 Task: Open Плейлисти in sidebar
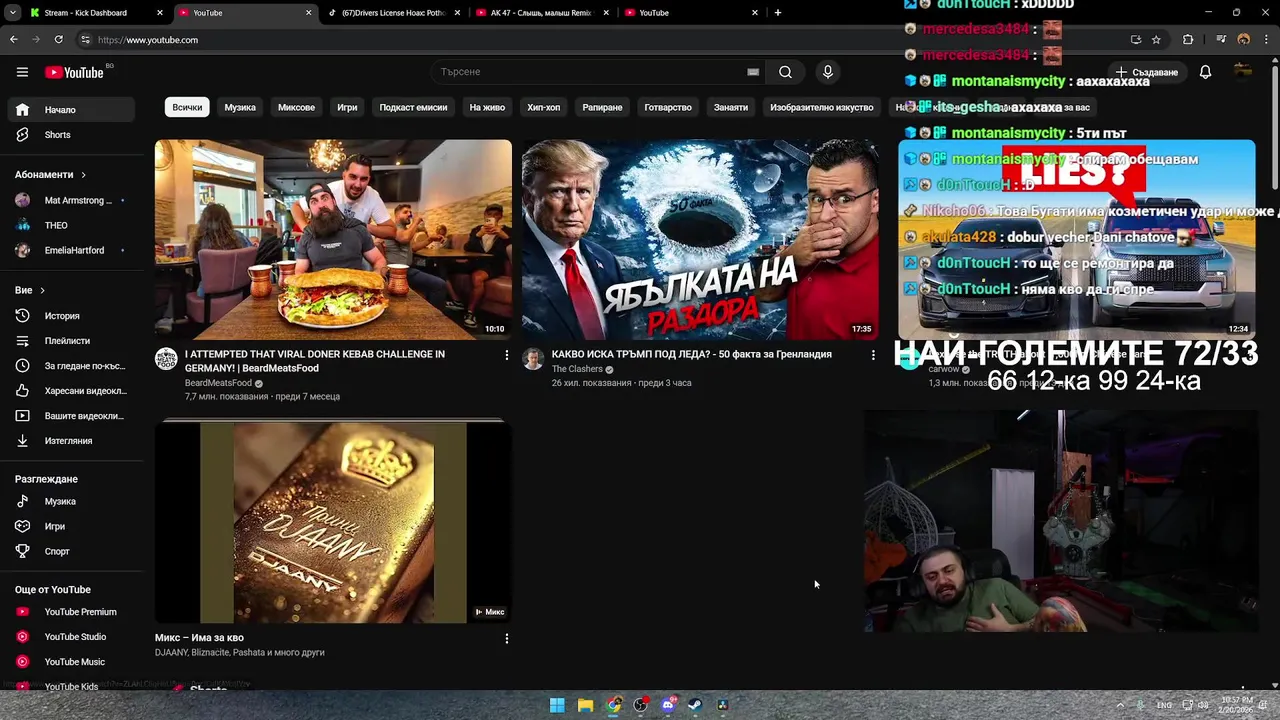[71, 341]
